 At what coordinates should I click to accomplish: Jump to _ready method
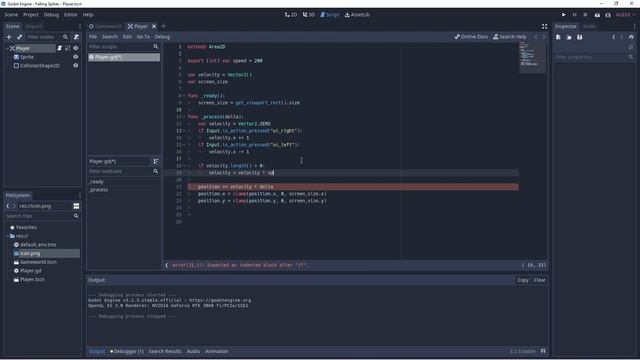[96, 182]
